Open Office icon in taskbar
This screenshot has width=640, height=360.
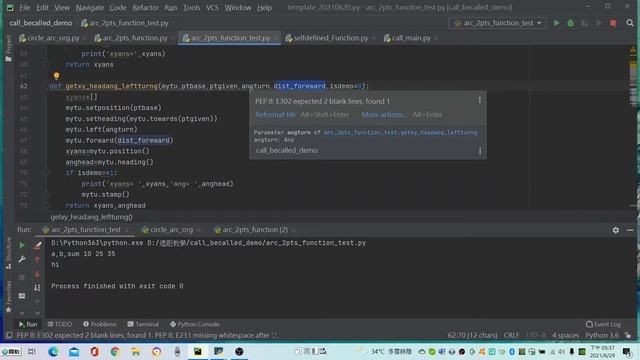coord(95,351)
